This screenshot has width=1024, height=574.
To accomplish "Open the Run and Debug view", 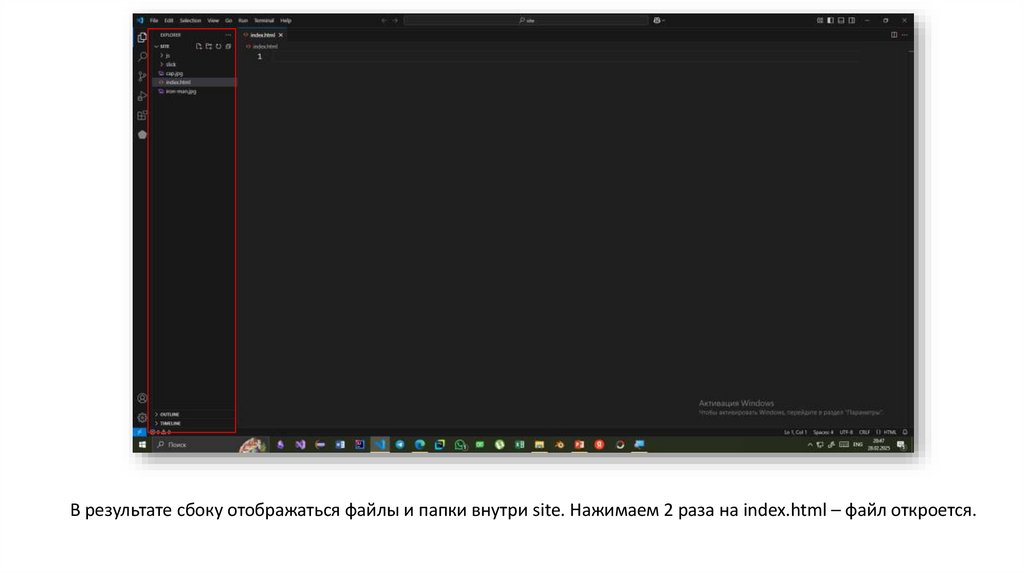I will click(142, 96).
